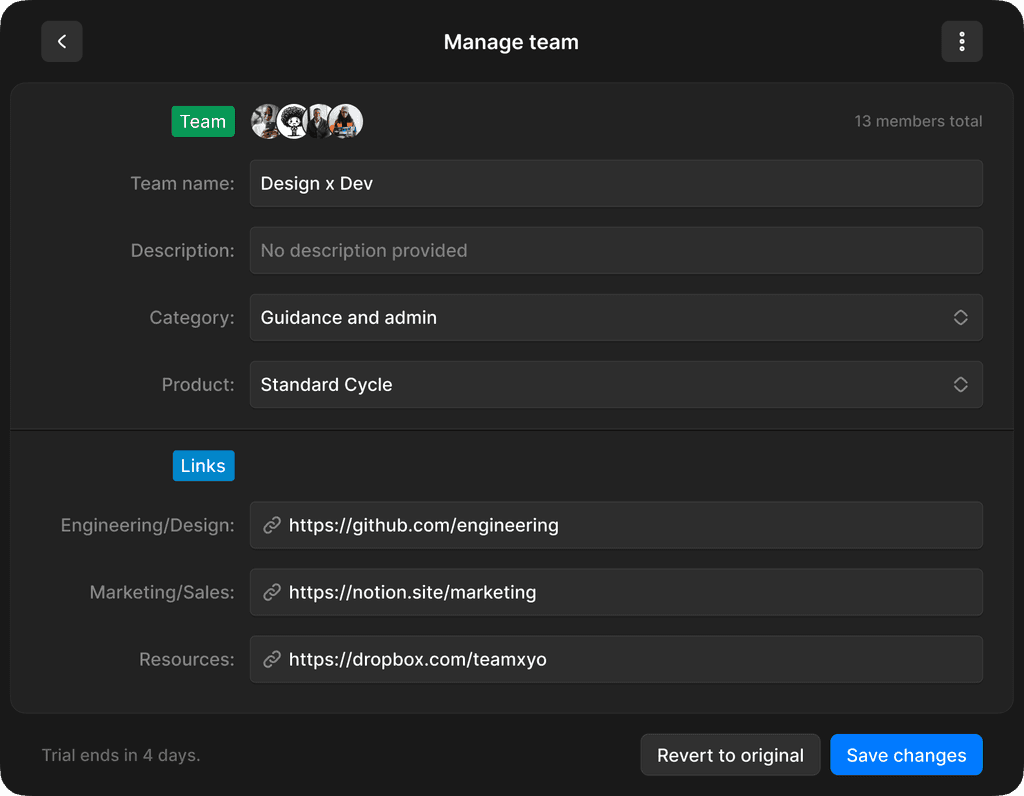The image size is (1024, 796).
Task: Open the three-dot more options menu
Action: coord(961,42)
